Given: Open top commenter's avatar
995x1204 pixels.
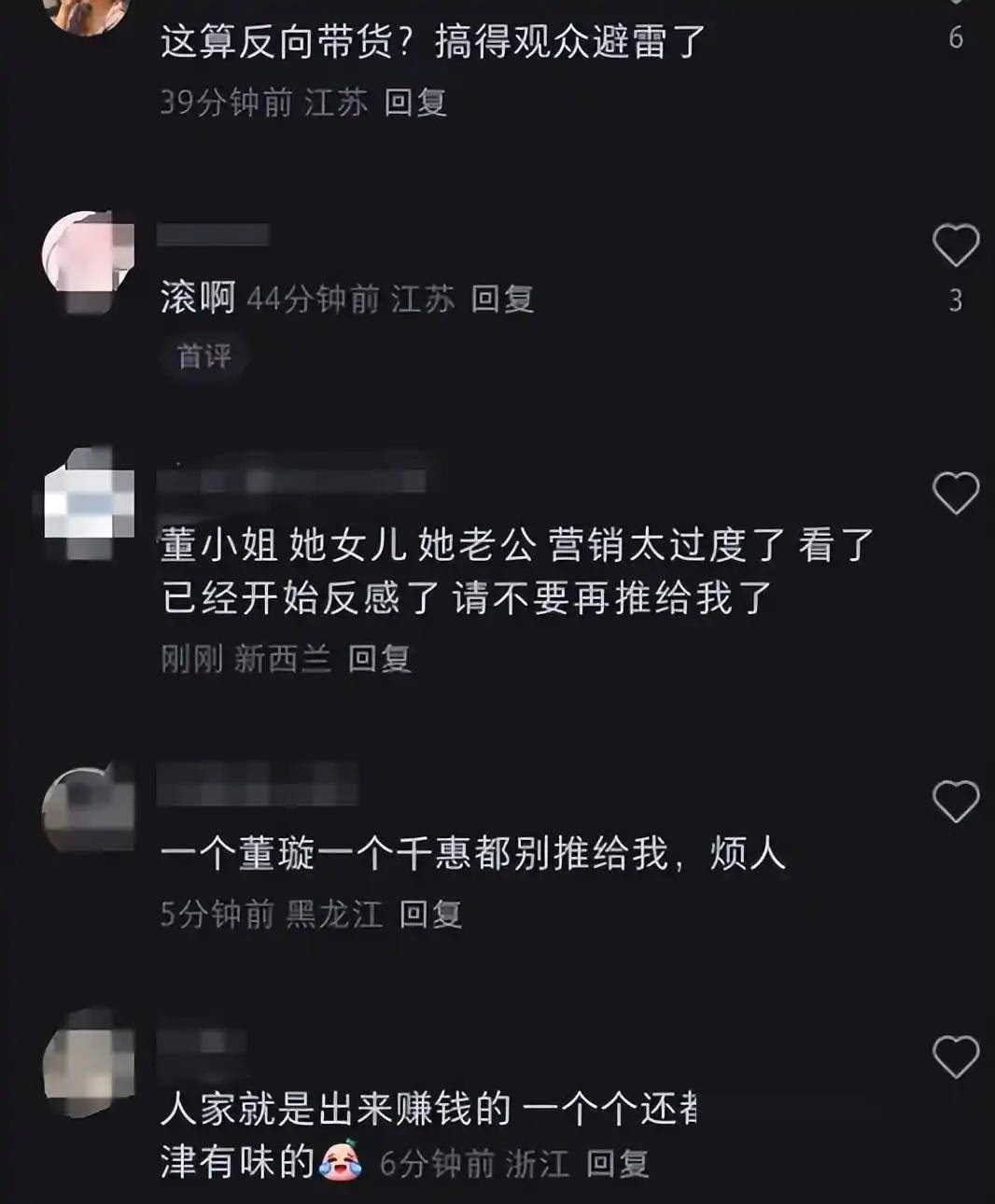Looking at the screenshot, I should click(x=89, y=13).
